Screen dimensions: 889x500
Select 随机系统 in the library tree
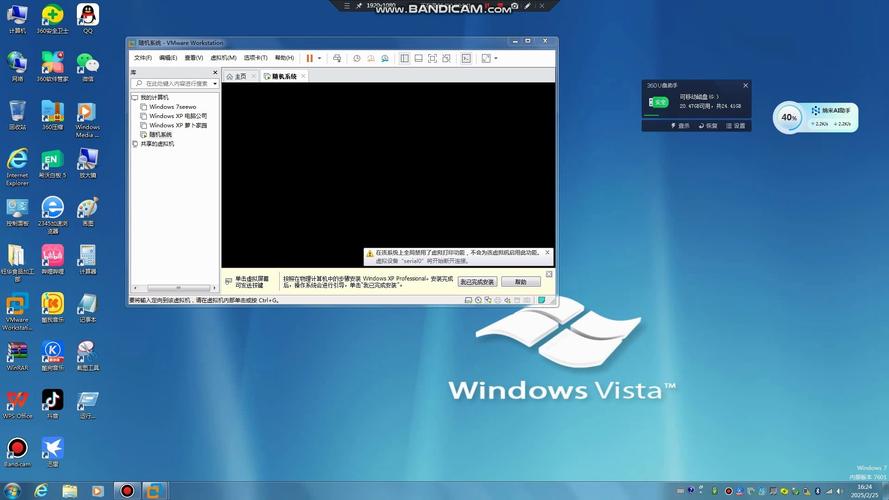[160, 135]
